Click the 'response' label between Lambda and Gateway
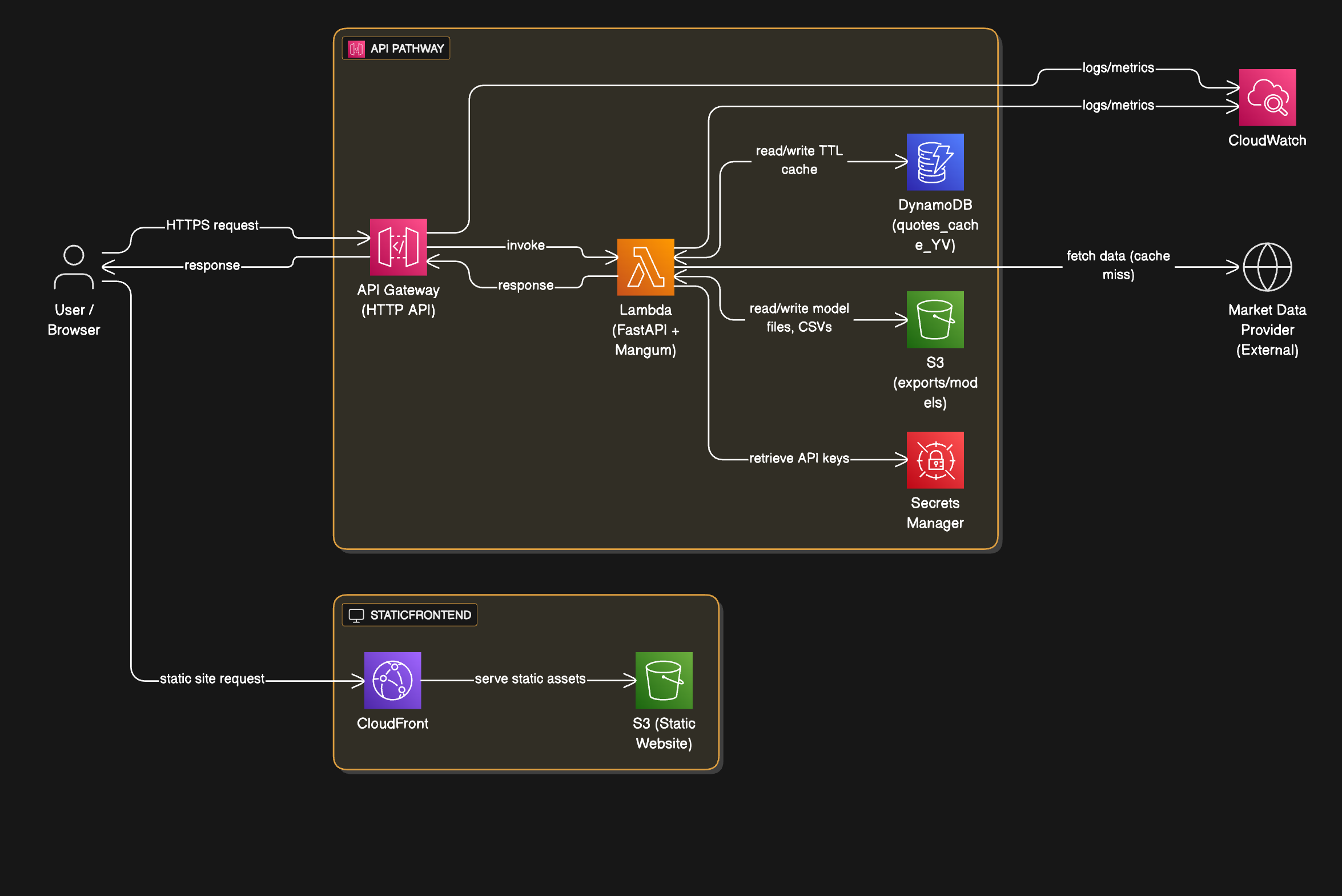 click(x=525, y=285)
